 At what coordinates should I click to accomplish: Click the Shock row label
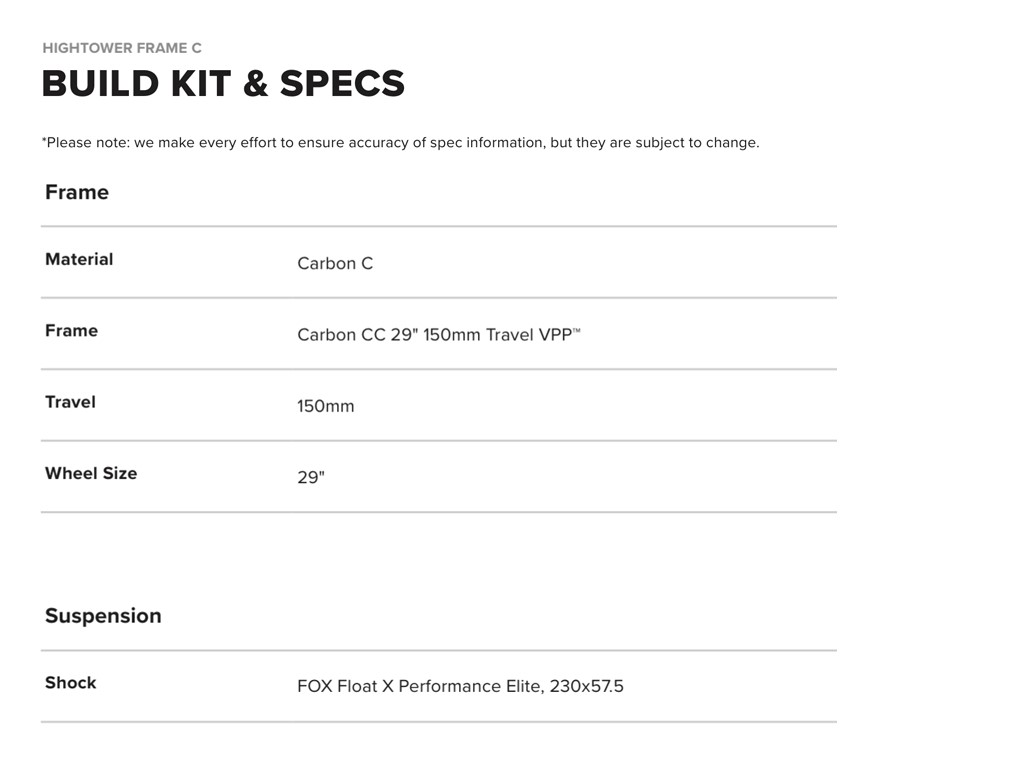point(71,683)
